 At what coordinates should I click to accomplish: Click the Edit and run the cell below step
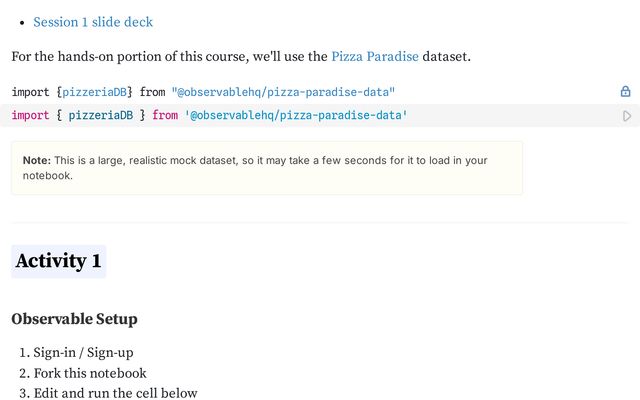[116, 393]
